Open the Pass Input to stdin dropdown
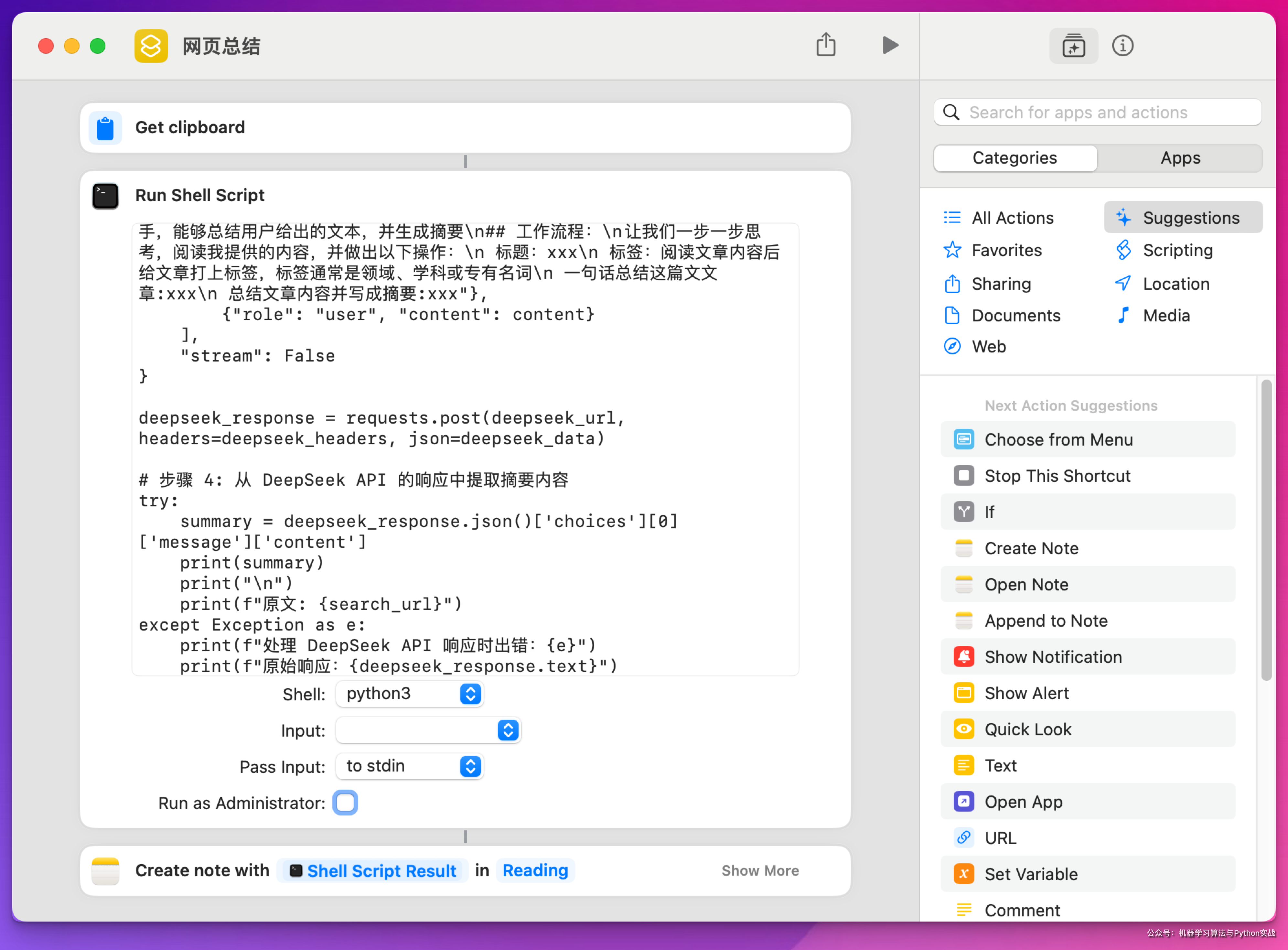1288x950 pixels. pos(409,767)
